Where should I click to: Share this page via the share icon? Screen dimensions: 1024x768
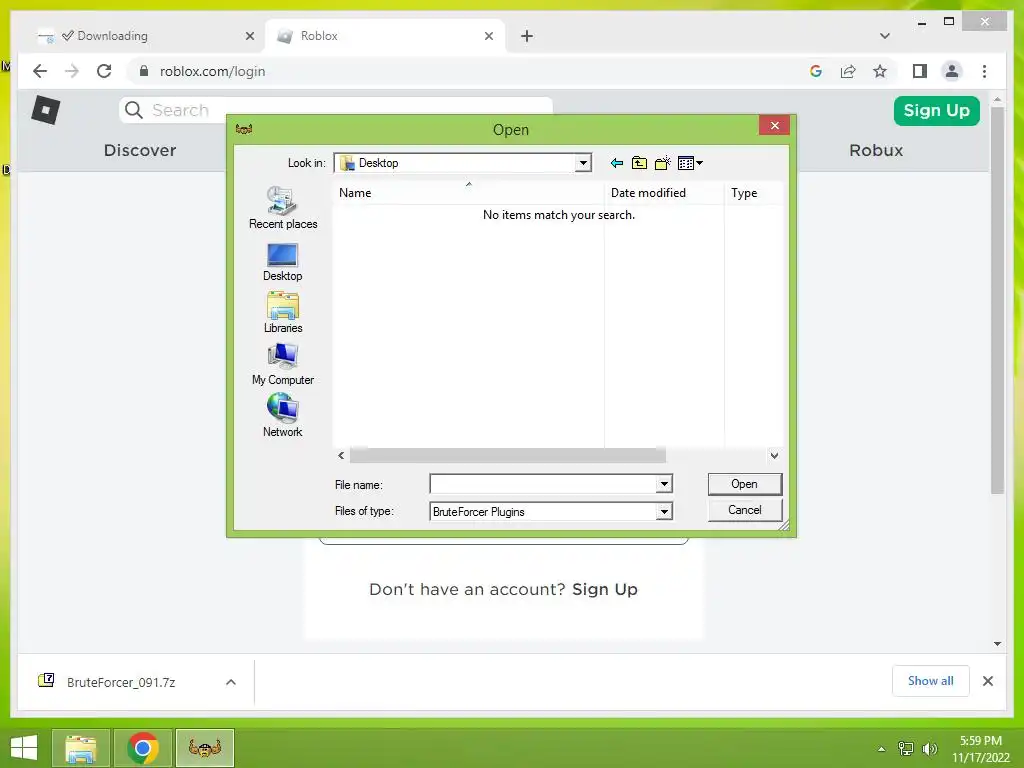click(x=848, y=71)
